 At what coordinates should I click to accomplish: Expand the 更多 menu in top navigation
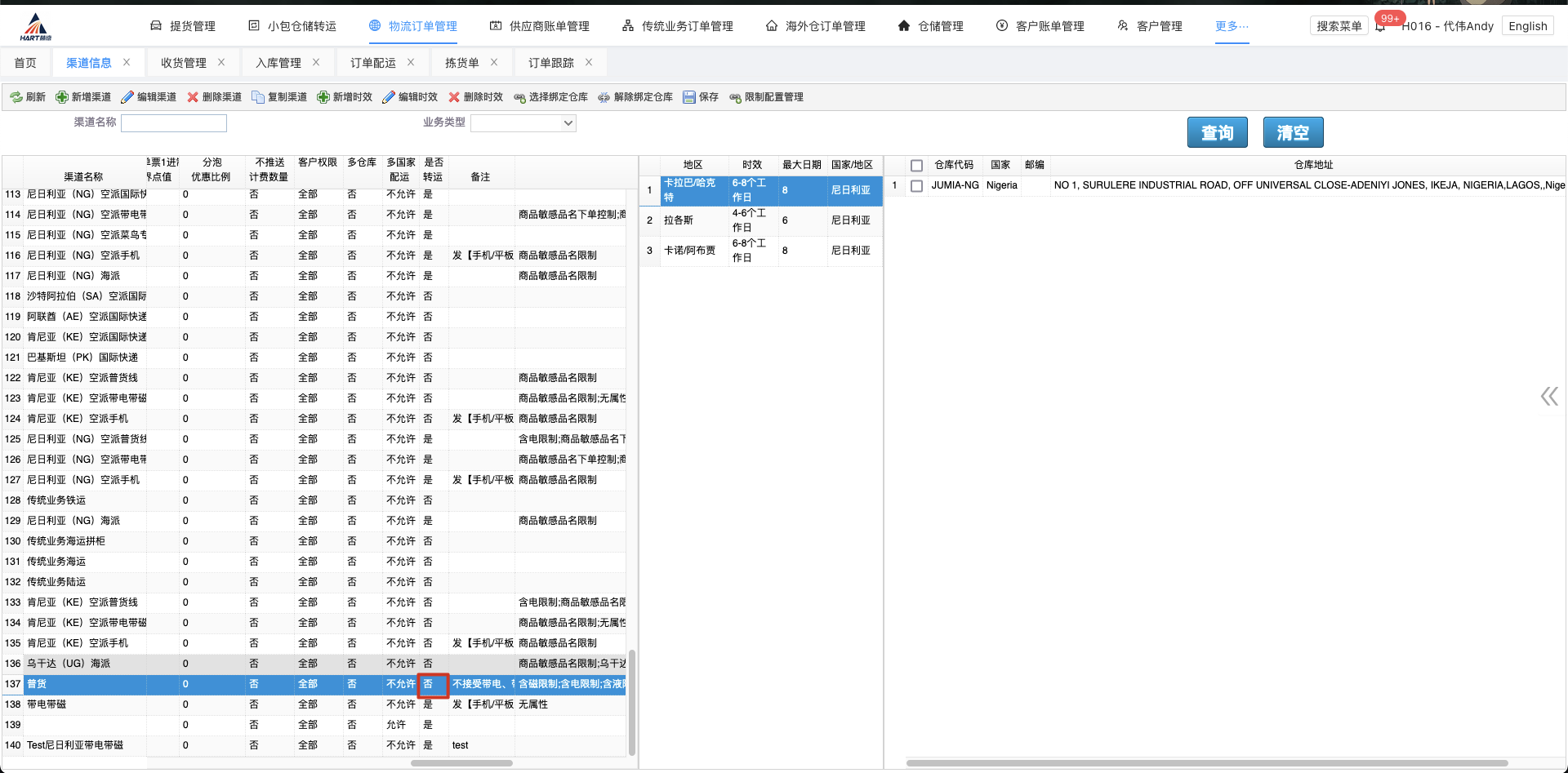pos(1232,26)
